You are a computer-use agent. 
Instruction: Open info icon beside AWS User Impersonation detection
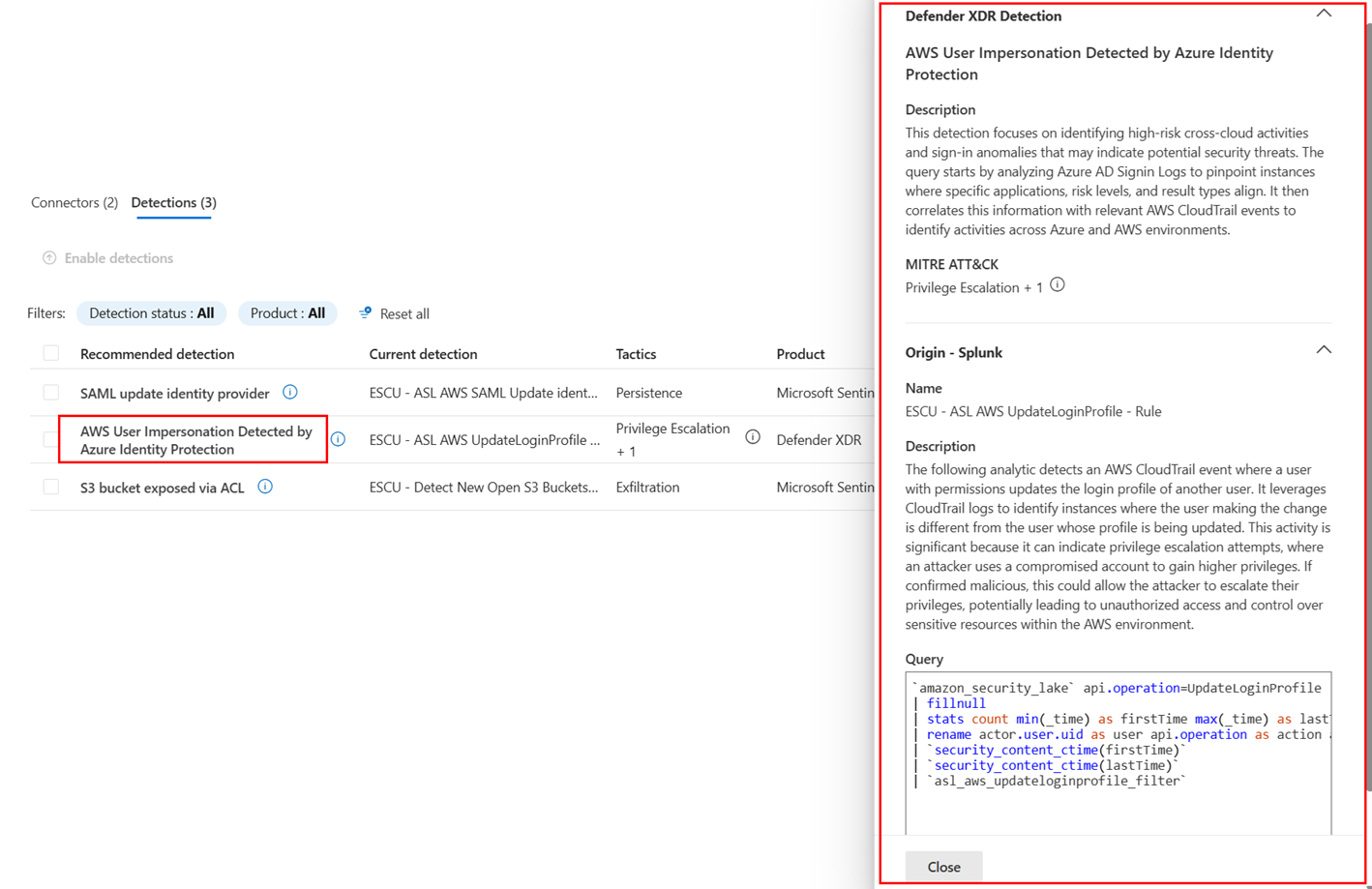tap(338, 439)
